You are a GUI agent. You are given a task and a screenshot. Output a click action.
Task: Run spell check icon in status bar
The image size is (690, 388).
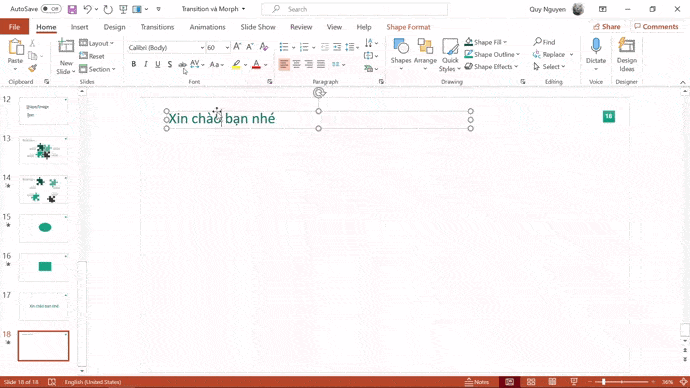pyautogui.click(x=52, y=382)
